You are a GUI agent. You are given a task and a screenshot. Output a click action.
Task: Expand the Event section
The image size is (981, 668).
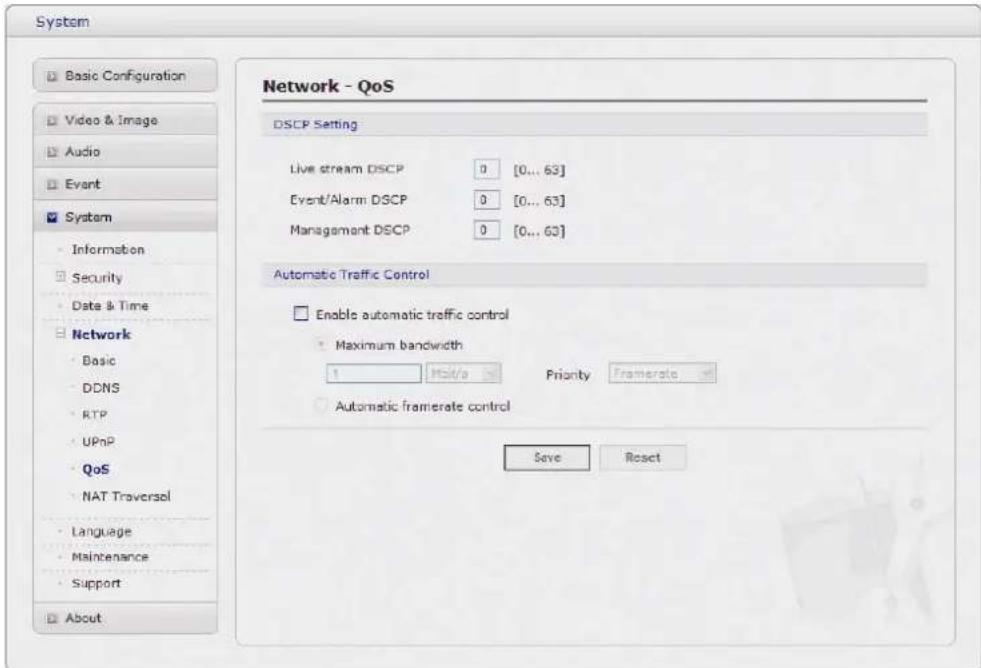pyautogui.click(x=125, y=185)
